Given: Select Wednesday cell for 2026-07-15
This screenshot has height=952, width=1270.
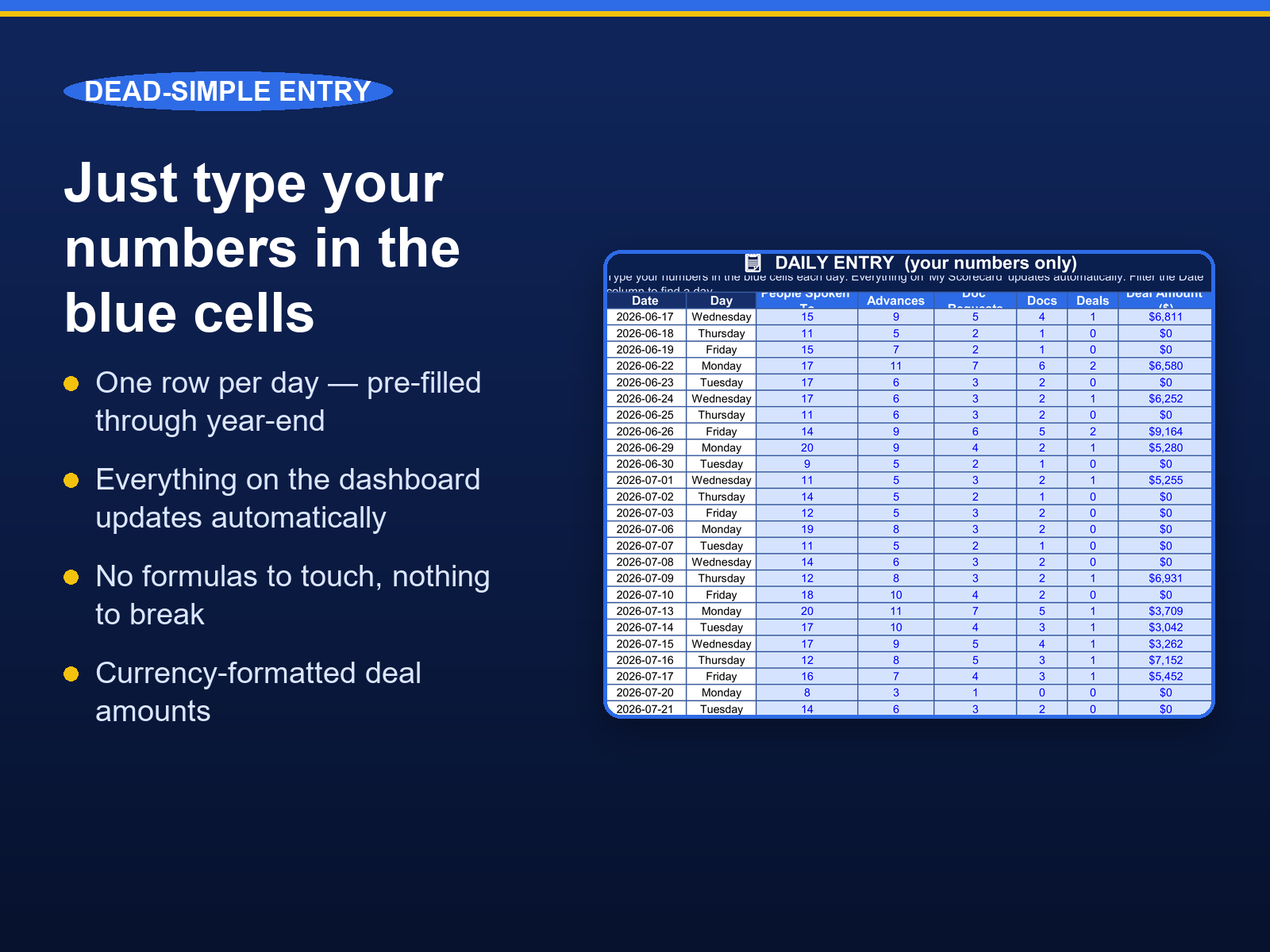Looking at the screenshot, I should tap(721, 644).
